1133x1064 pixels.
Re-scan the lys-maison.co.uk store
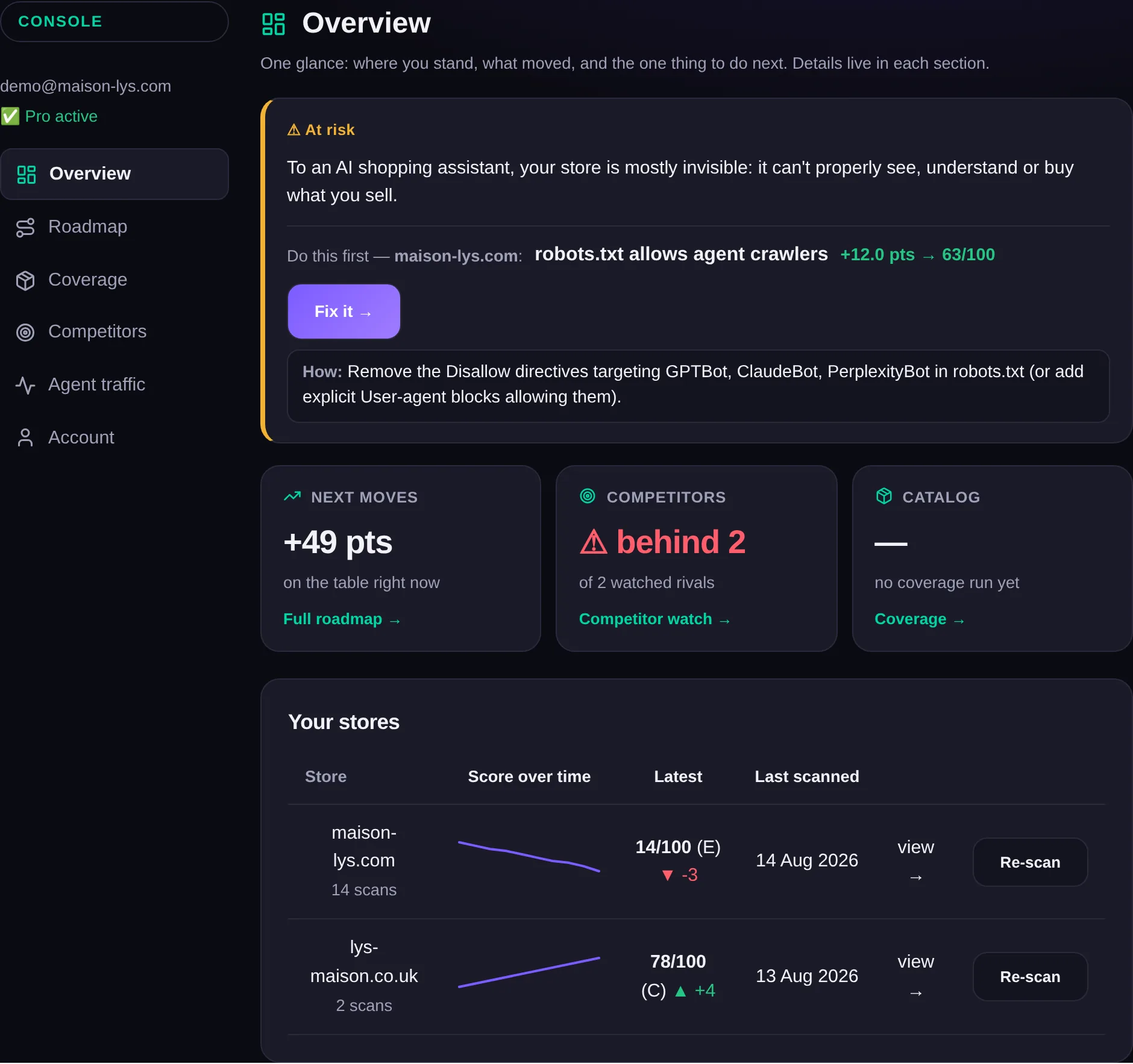coord(1030,977)
